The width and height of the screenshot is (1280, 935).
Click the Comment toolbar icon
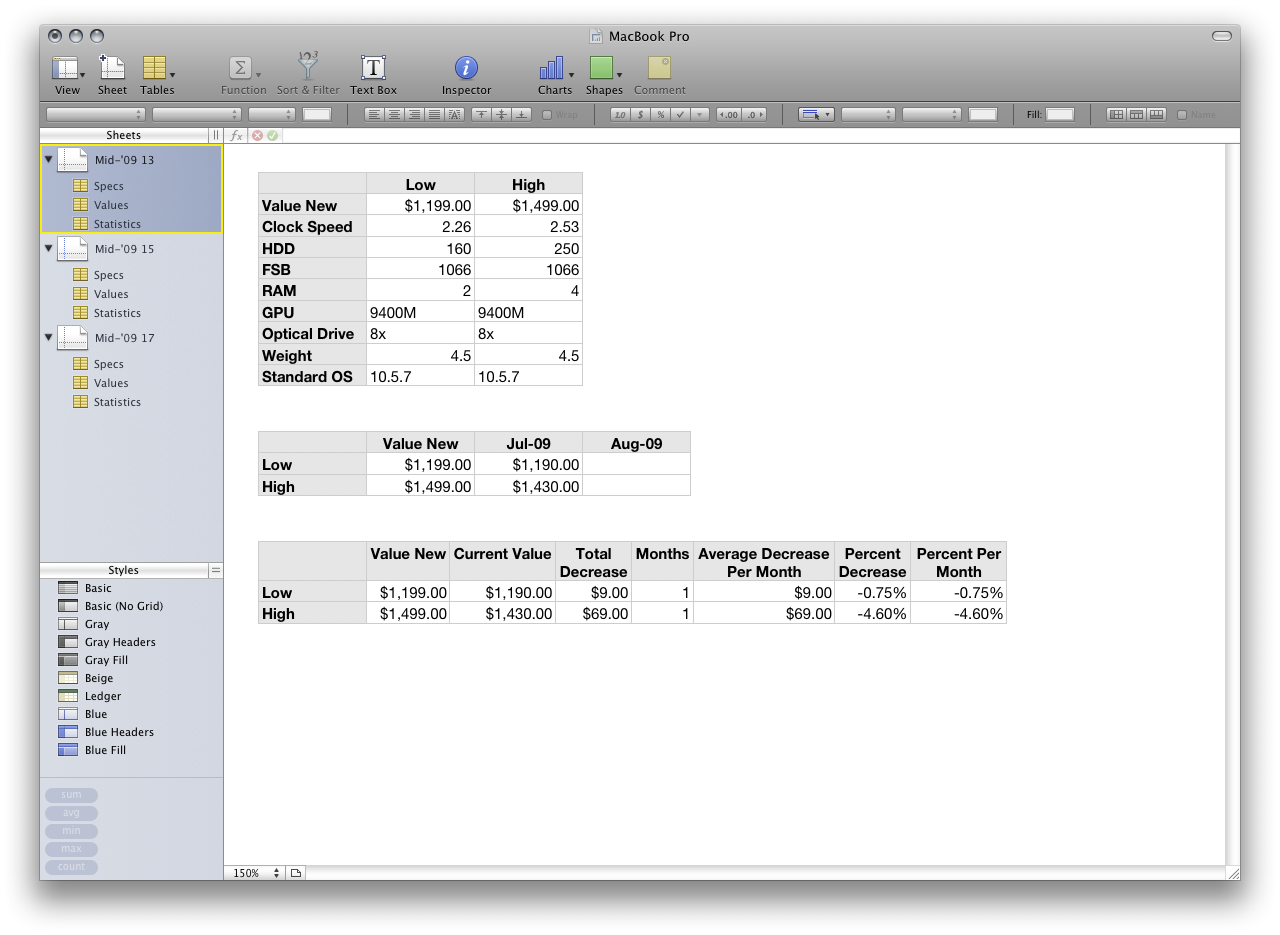click(x=659, y=74)
